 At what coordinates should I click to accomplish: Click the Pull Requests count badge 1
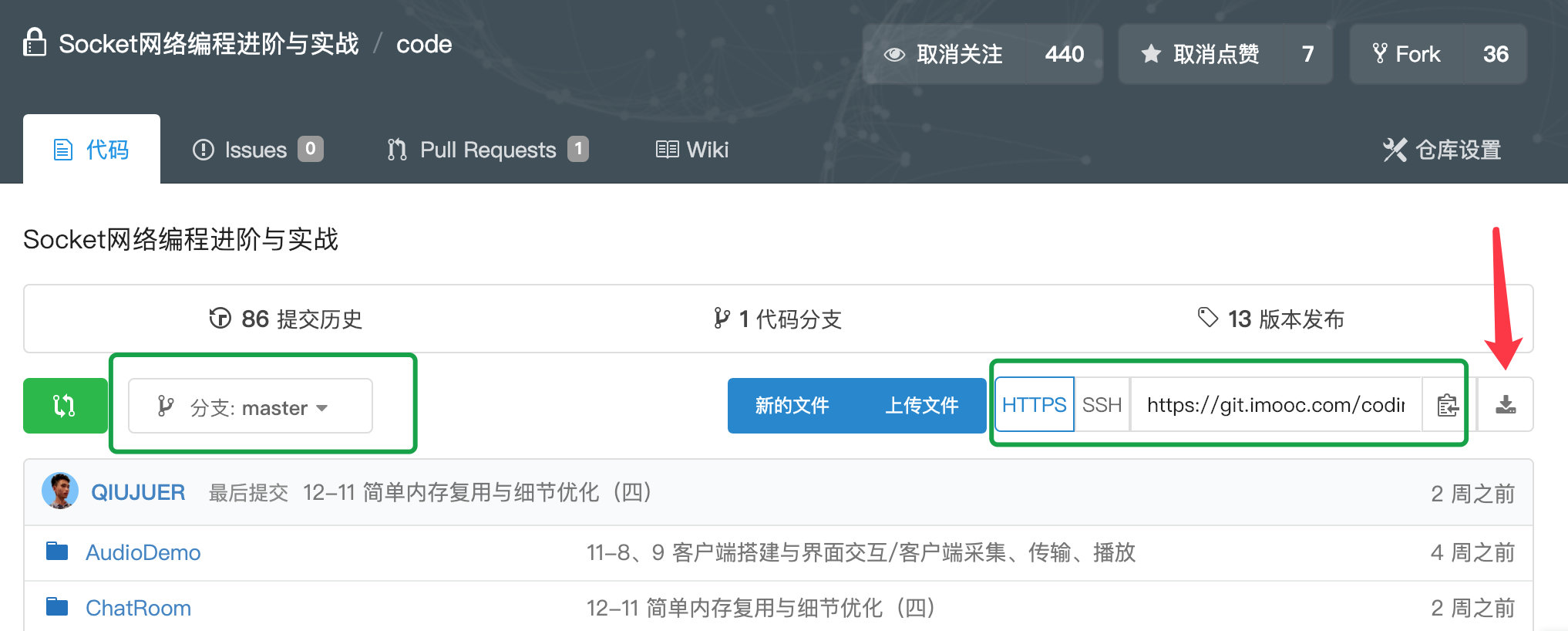[x=578, y=148]
